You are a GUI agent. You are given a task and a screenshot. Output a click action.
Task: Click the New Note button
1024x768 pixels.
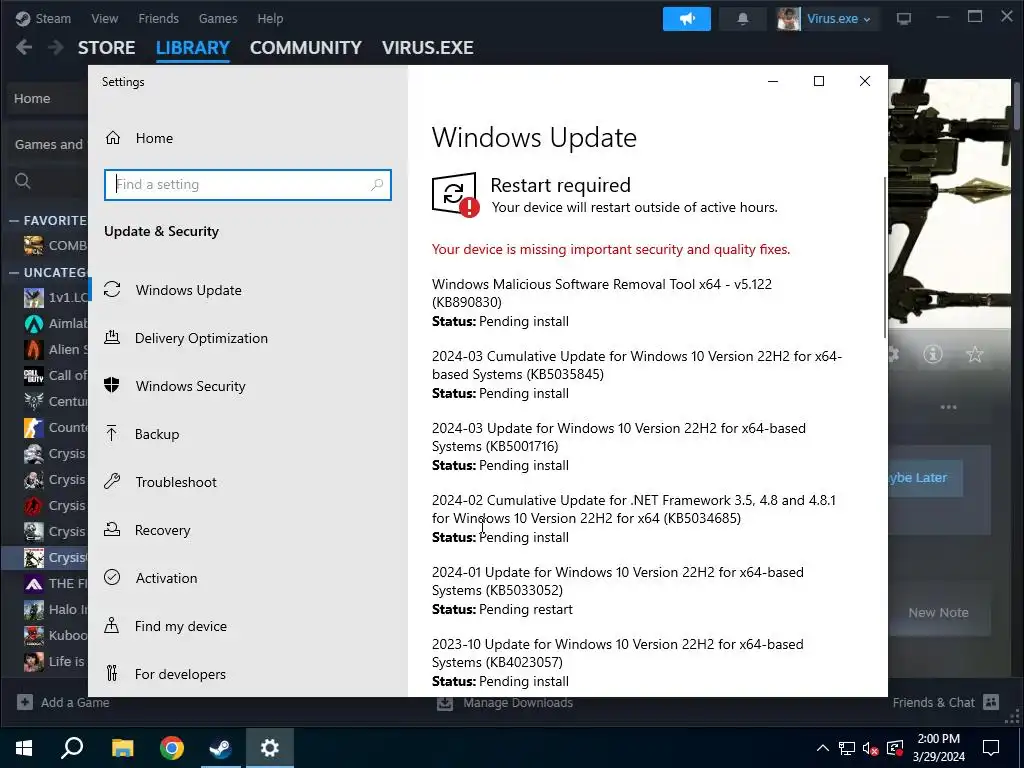coord(938,613)
